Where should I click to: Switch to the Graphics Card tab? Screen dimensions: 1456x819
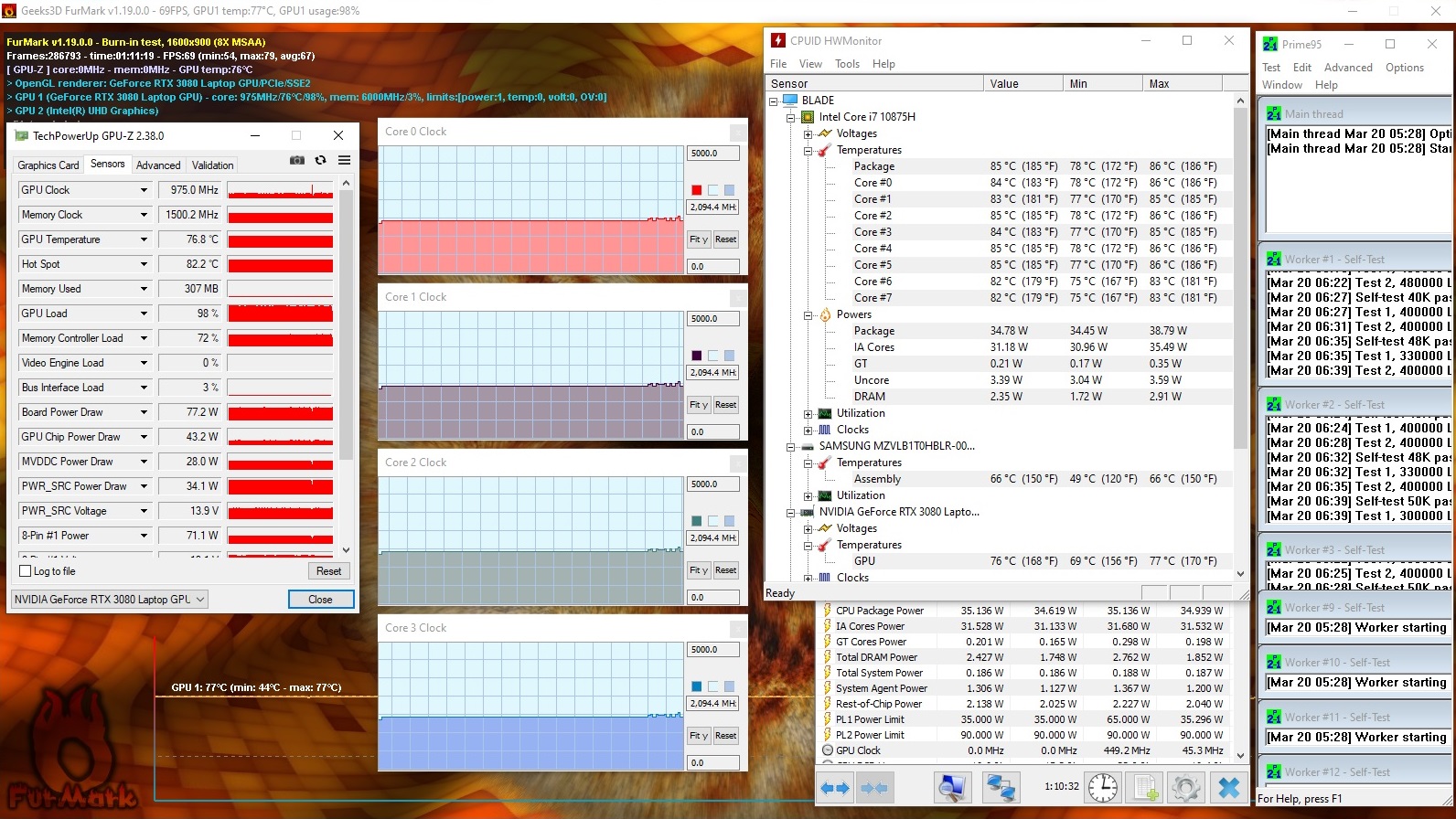(48, 165)
